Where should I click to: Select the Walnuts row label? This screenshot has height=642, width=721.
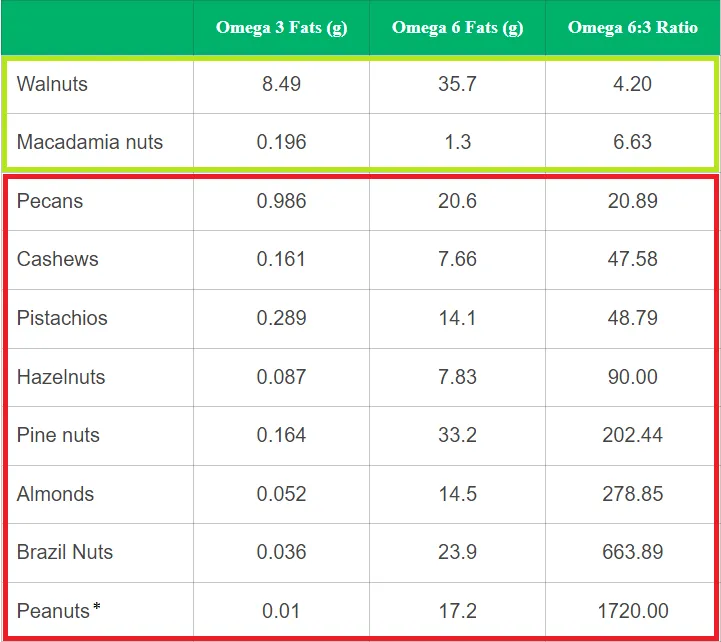pyautogui.click(x=52, y=84)
